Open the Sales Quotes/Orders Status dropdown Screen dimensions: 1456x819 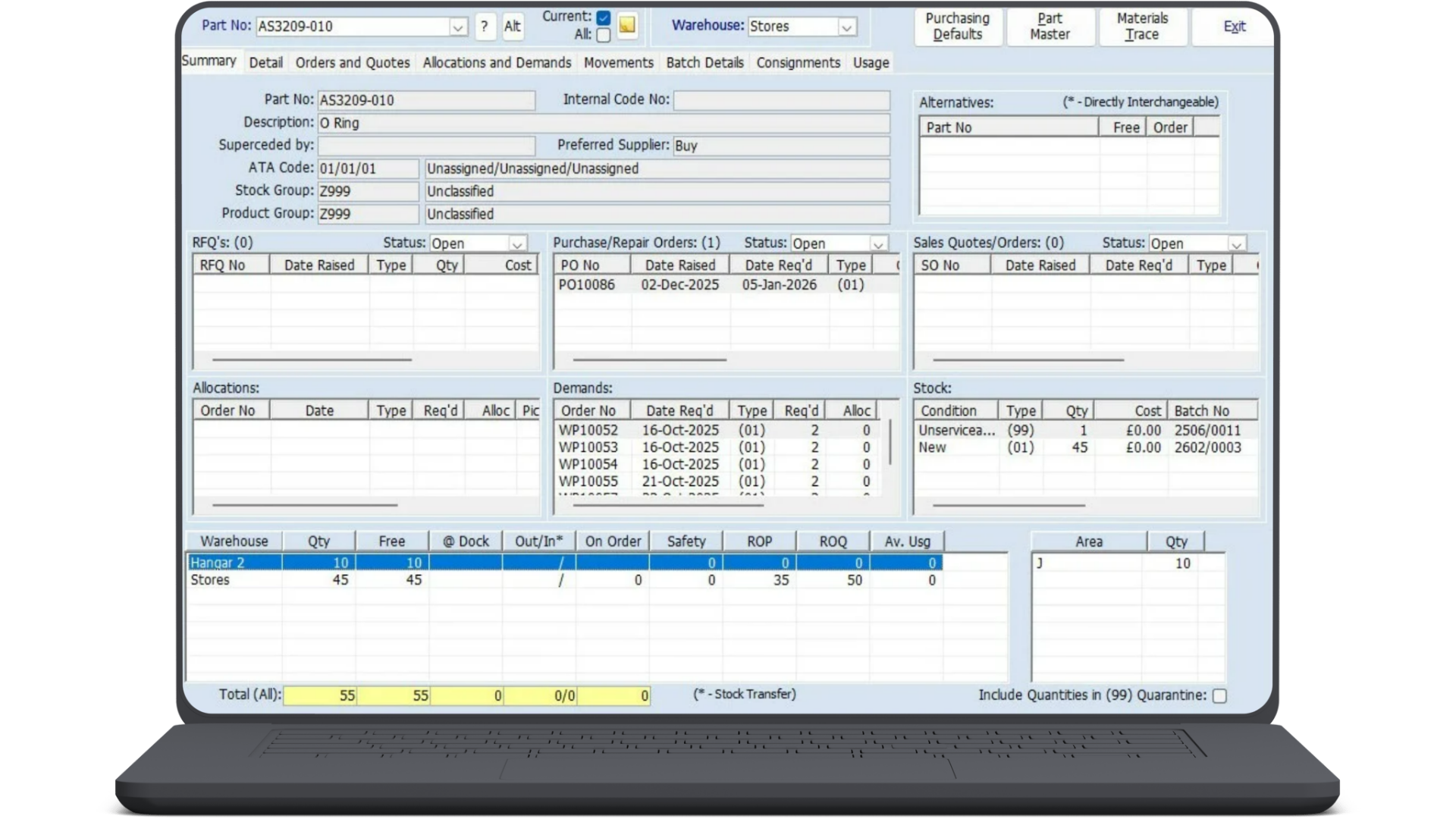(1238, 243)
